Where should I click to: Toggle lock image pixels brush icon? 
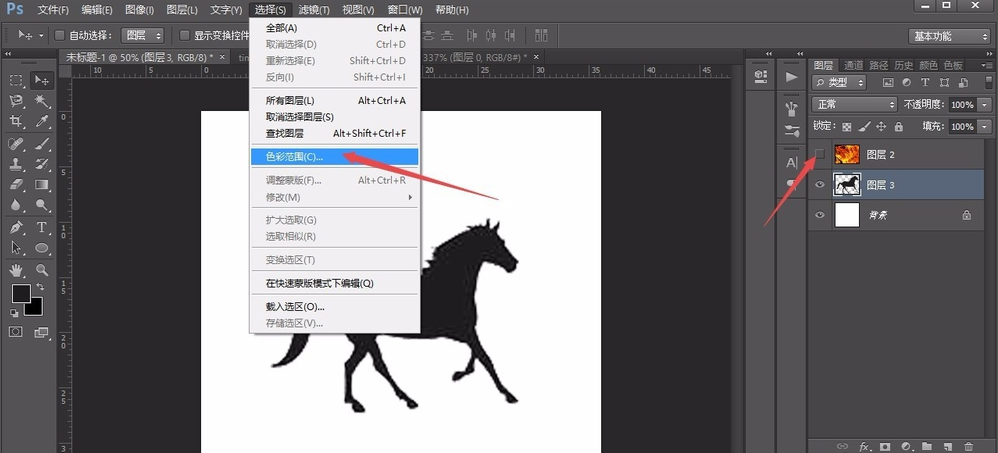point(864,127)
